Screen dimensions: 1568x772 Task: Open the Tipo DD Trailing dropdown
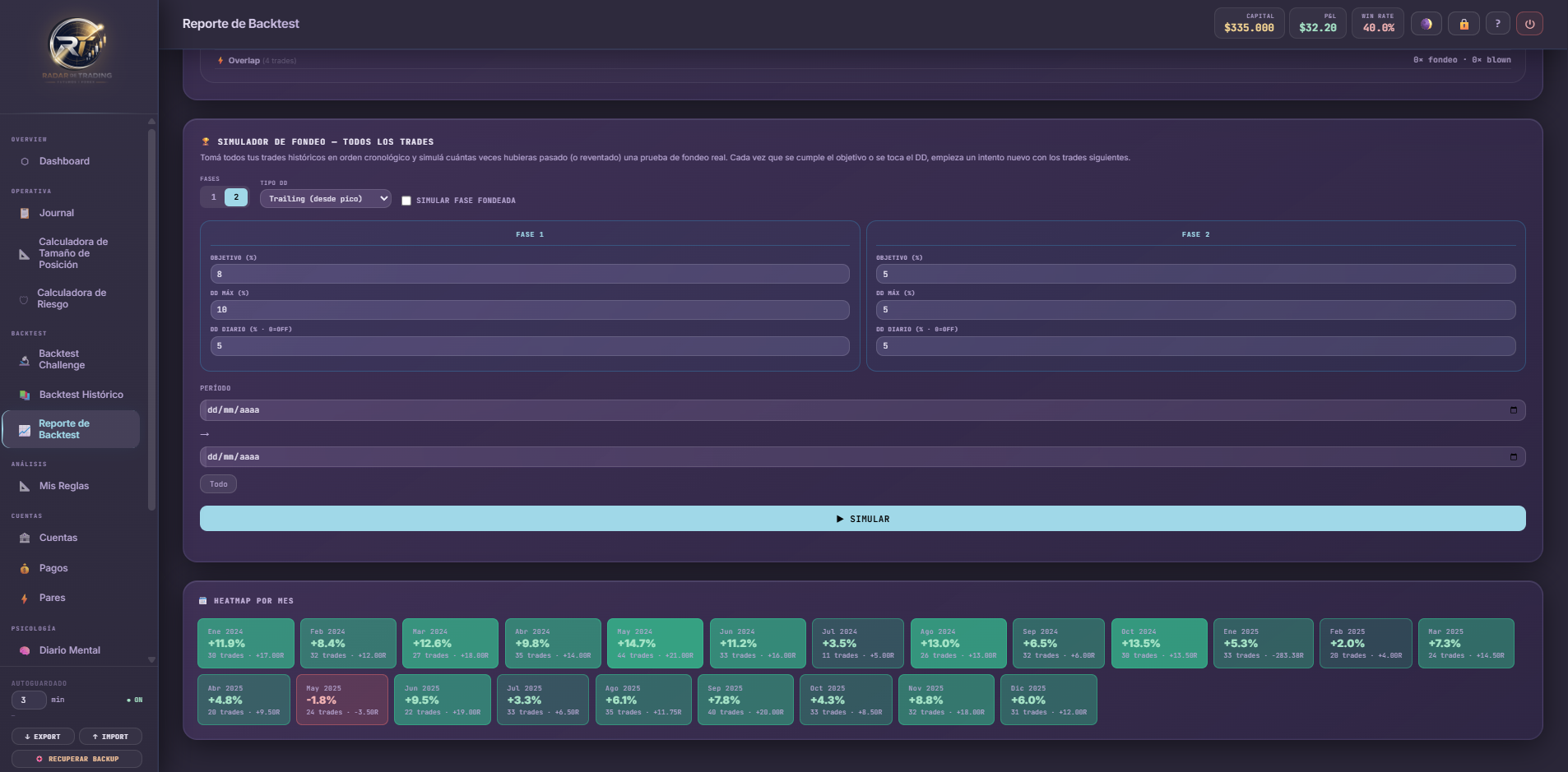[x=326, y=199]
